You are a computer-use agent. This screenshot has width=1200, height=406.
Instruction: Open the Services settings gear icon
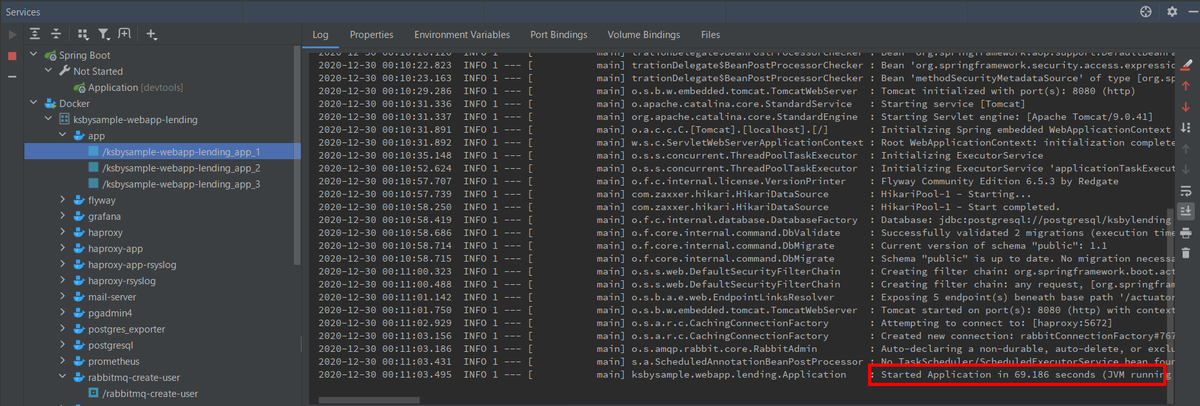[x=1171, y=11]
